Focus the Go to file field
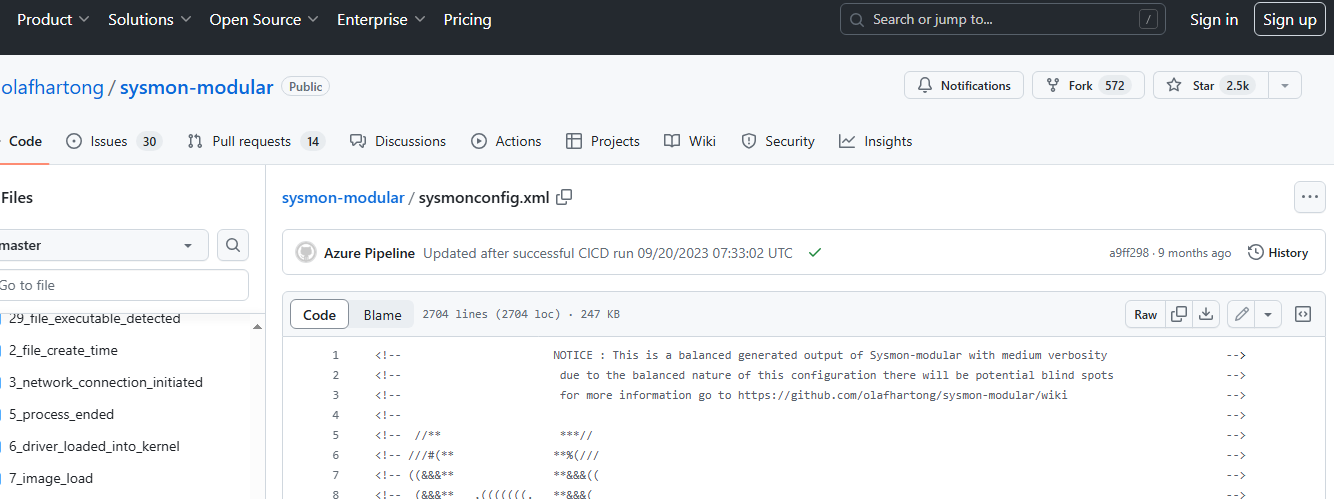The image size is (1334, 499). (x=122, y=285)
